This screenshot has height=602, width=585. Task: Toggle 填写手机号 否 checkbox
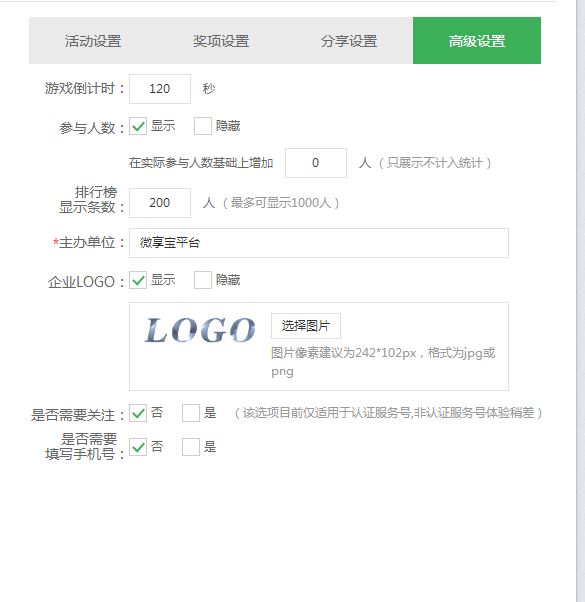[138, 447]
